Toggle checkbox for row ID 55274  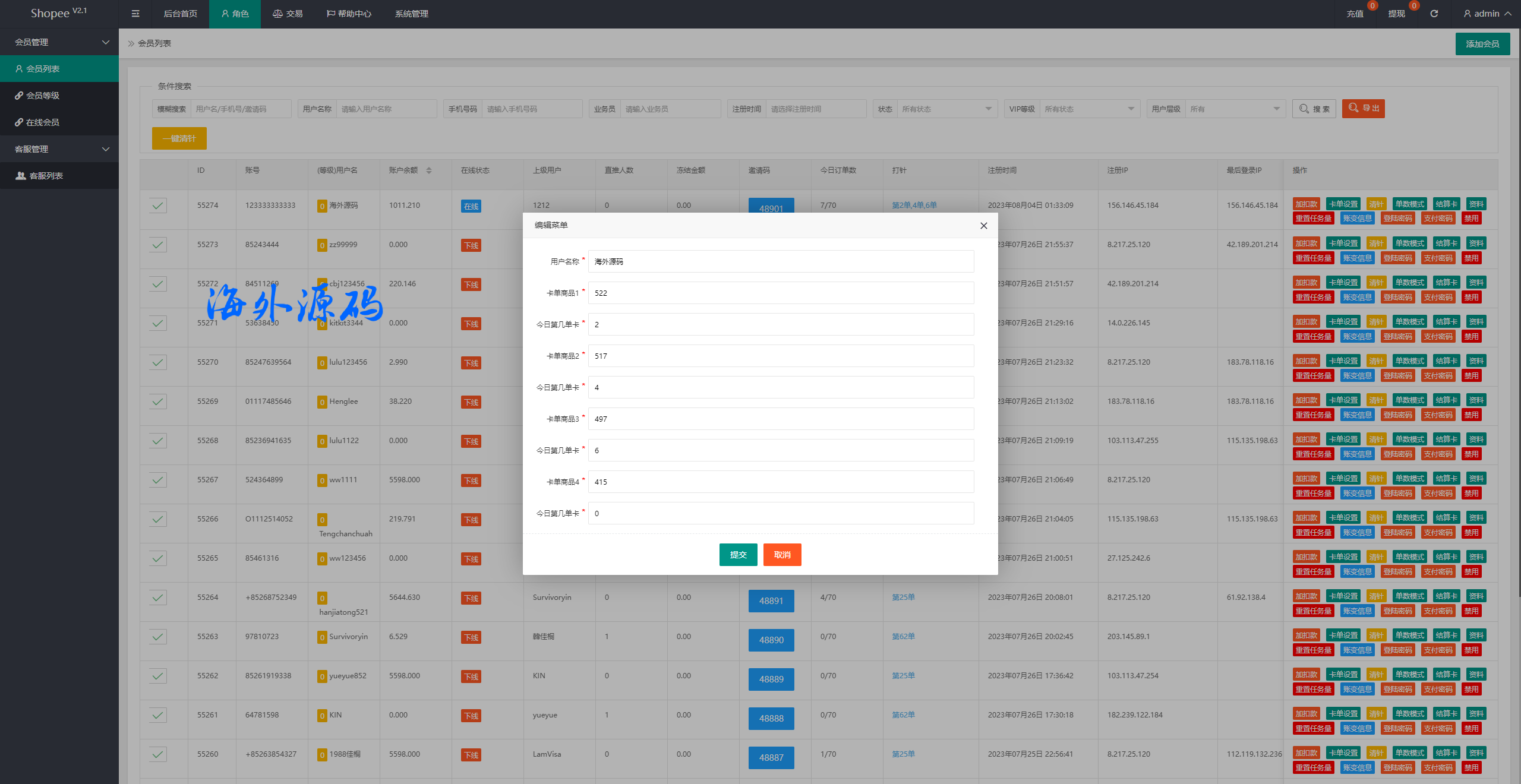157,206
